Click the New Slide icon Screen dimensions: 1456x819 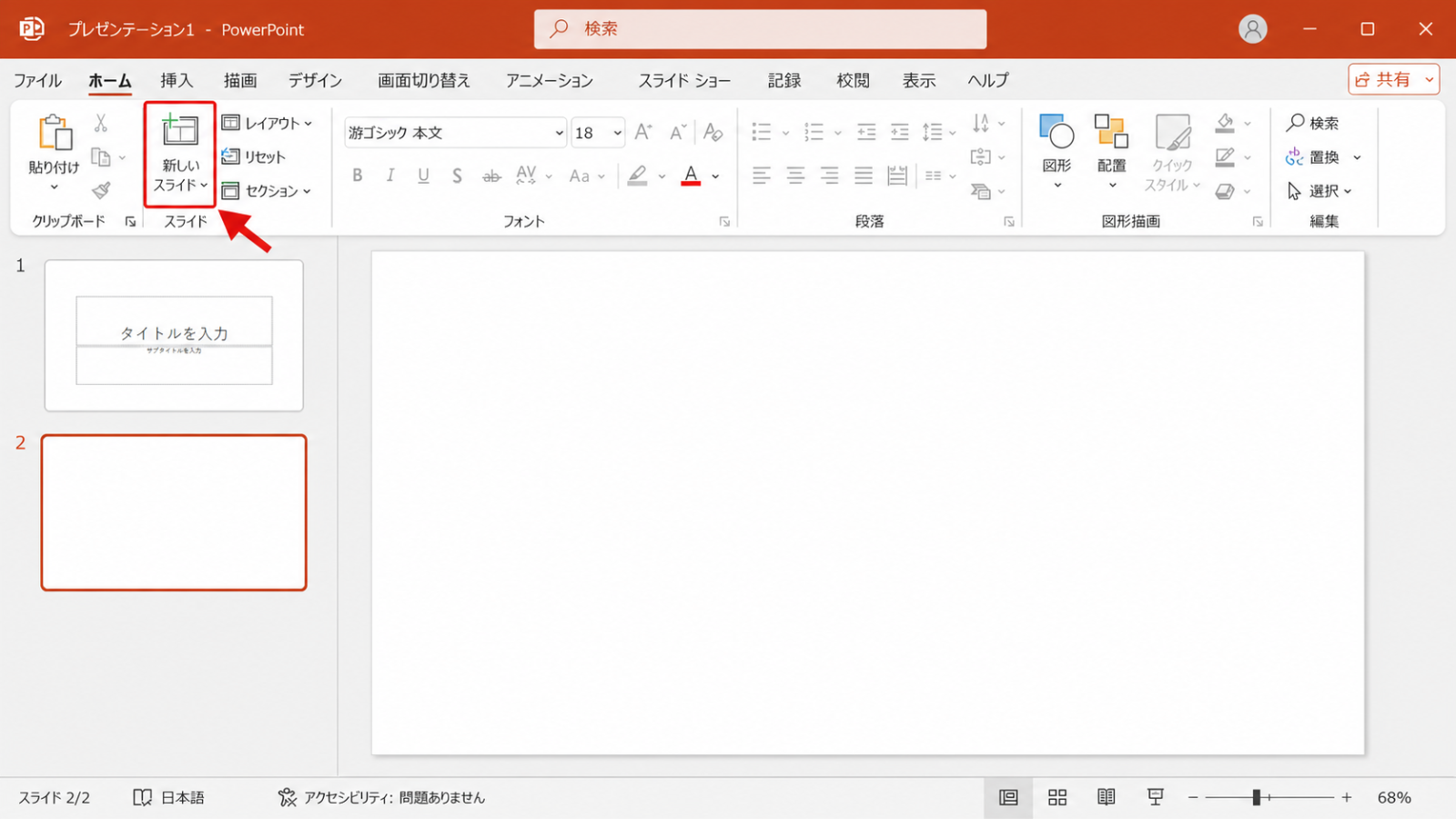click(x=180, y=131)
